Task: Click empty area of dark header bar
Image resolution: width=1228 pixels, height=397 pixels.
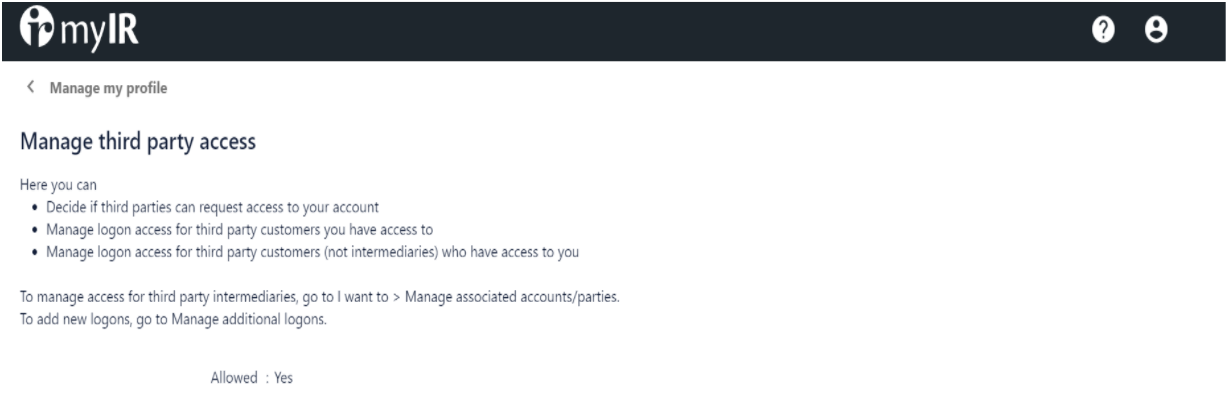Action: point(600,30)
